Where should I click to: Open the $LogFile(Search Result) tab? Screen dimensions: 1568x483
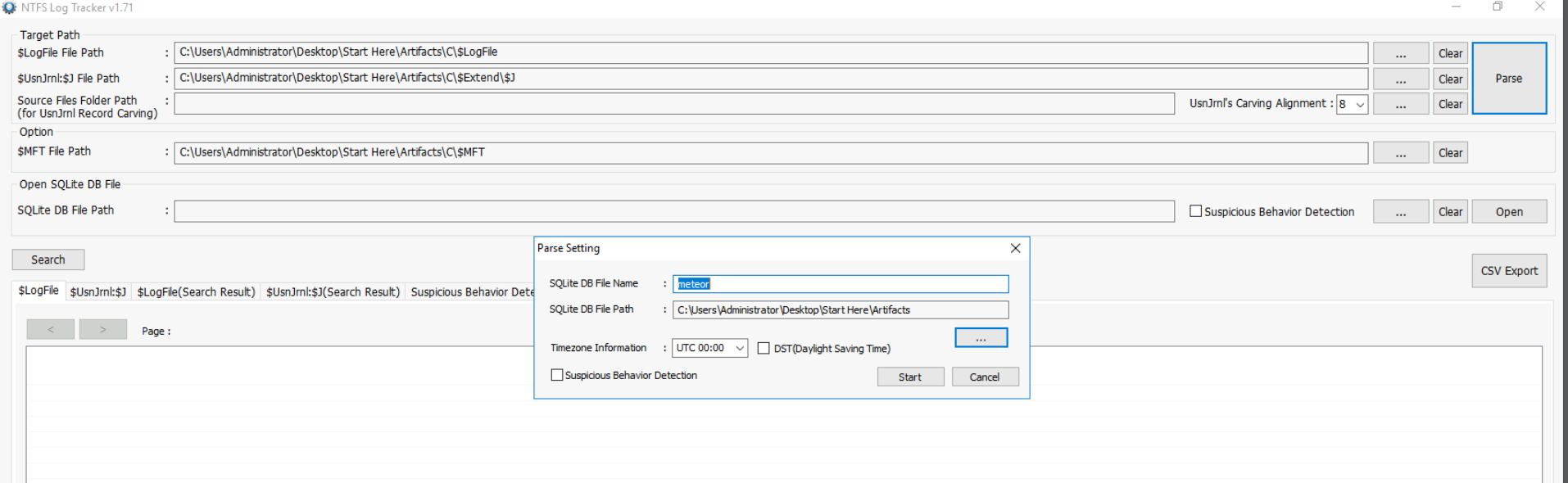[196, 292]
